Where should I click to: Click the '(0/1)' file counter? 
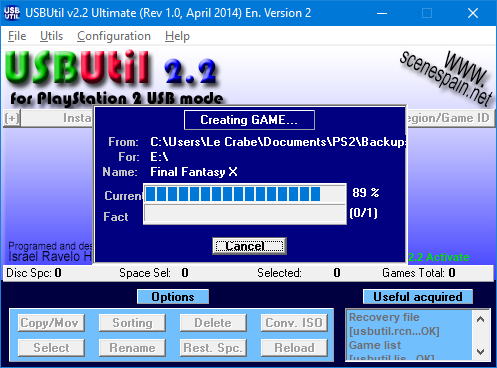click(x=363, y=213)
